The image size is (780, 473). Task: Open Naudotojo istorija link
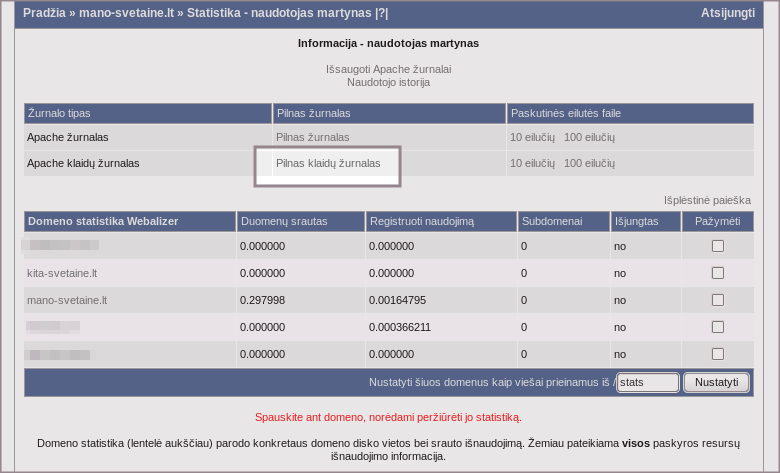(x=388, y=82)
